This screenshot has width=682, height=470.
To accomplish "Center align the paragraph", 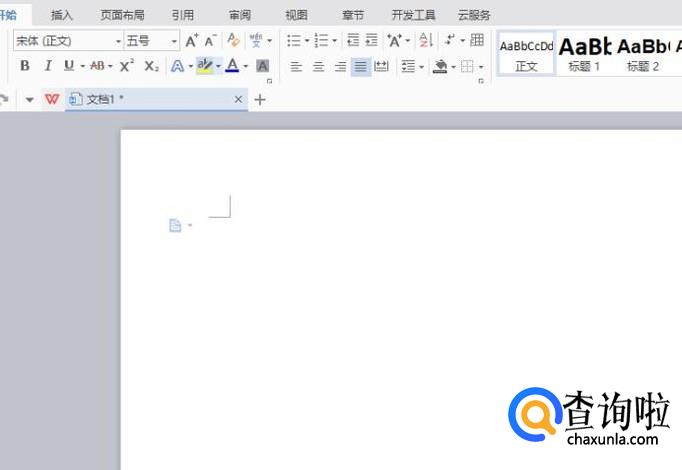I will pos(318,67).
